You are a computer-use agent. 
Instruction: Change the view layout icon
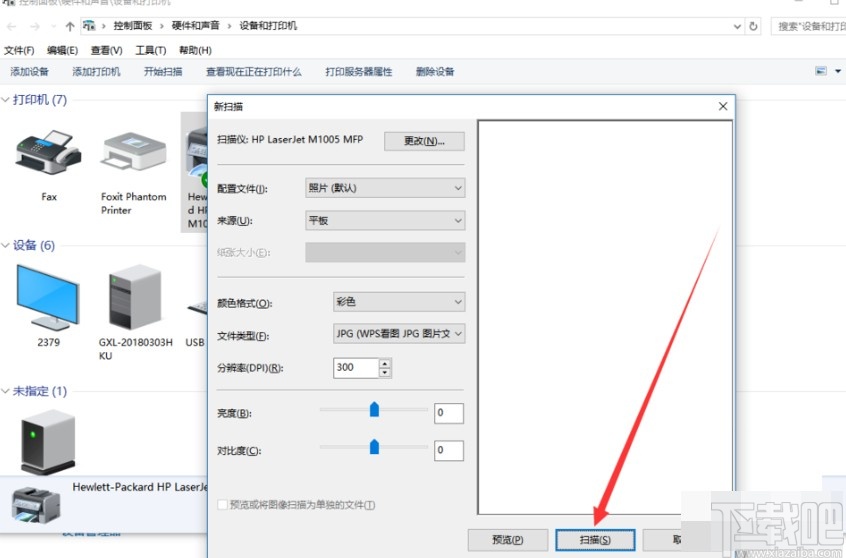click(x=821, y=71)
